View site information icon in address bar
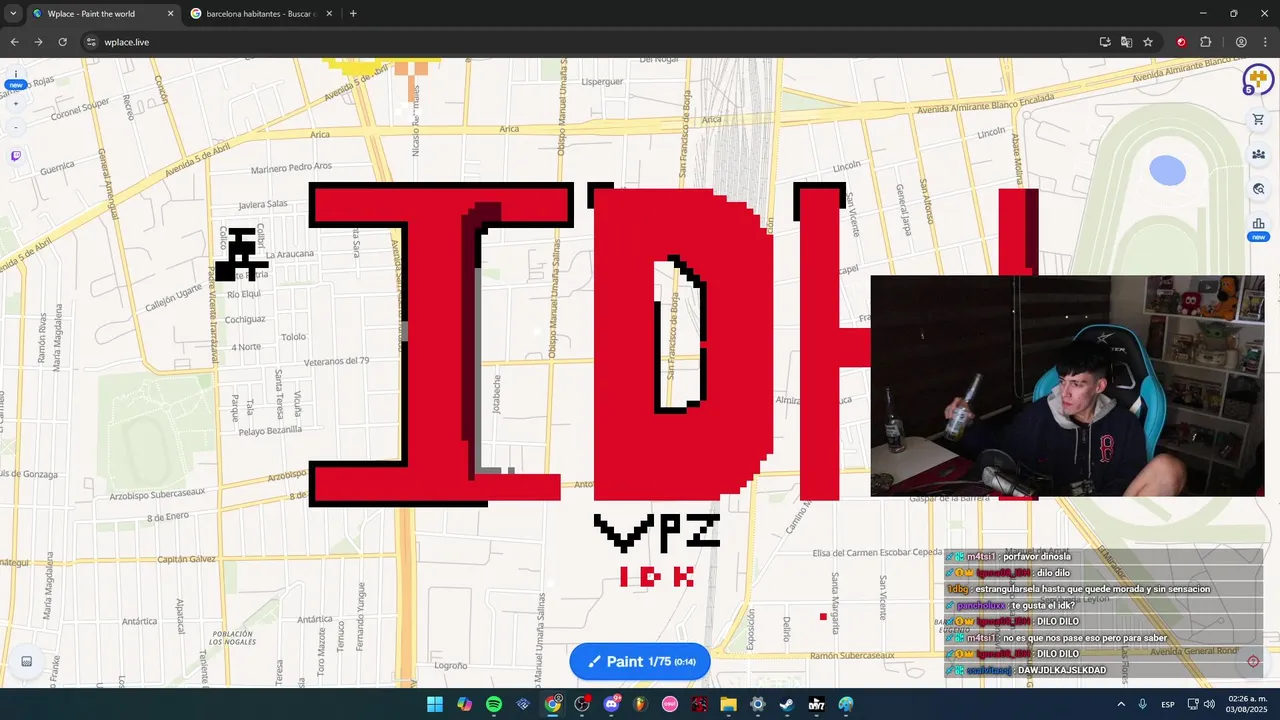 [91, 42]
